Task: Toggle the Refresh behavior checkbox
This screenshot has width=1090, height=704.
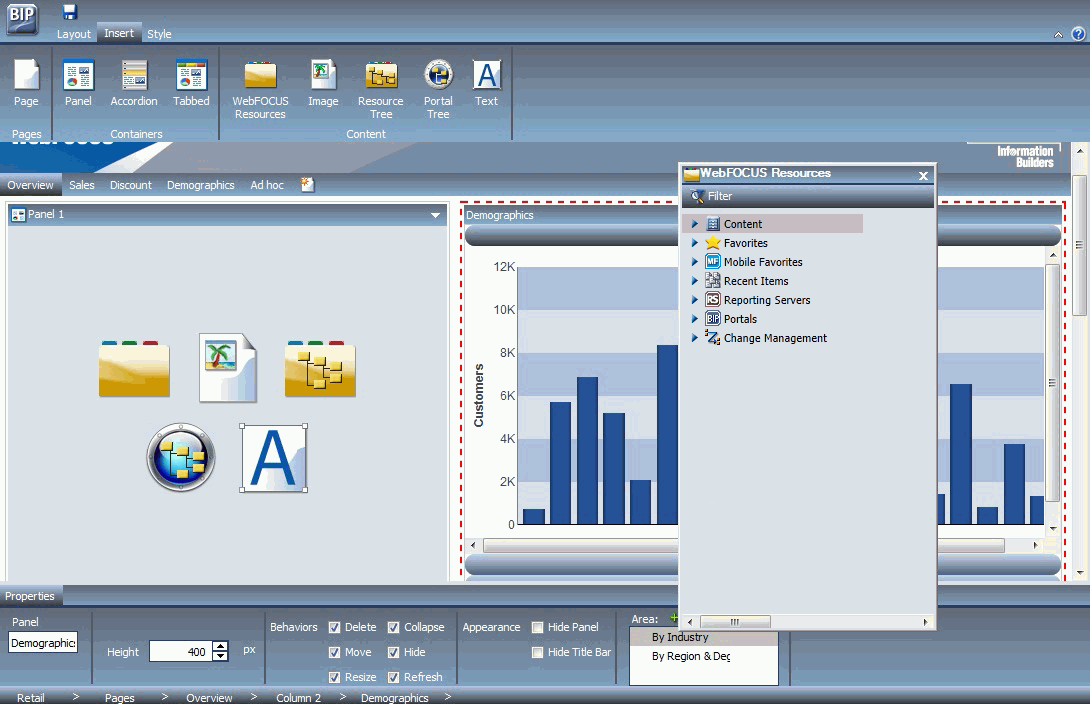Action: click(x=393, y=678)
